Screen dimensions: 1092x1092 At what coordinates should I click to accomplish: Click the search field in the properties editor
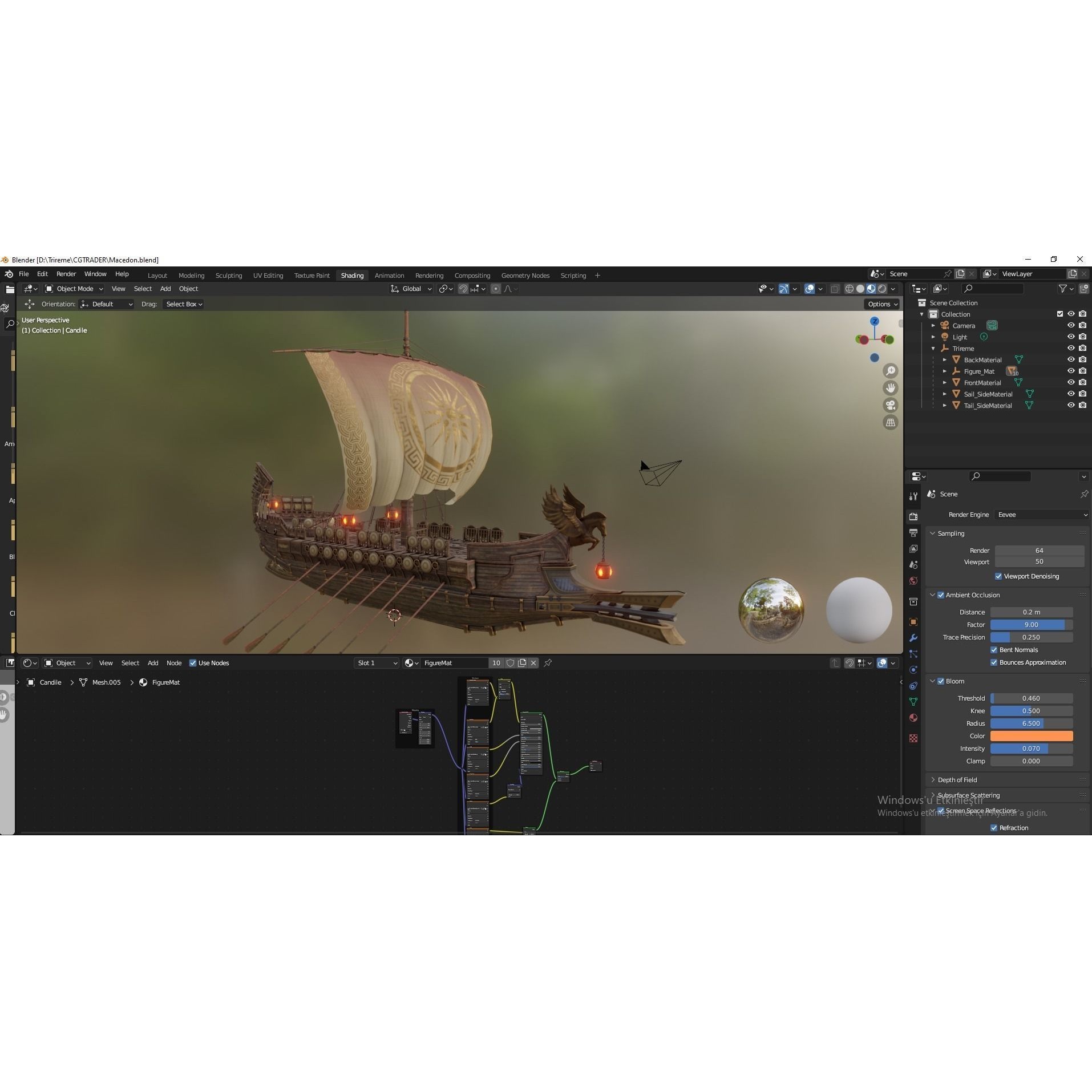pyautogui.click(x=1001, y=476)
